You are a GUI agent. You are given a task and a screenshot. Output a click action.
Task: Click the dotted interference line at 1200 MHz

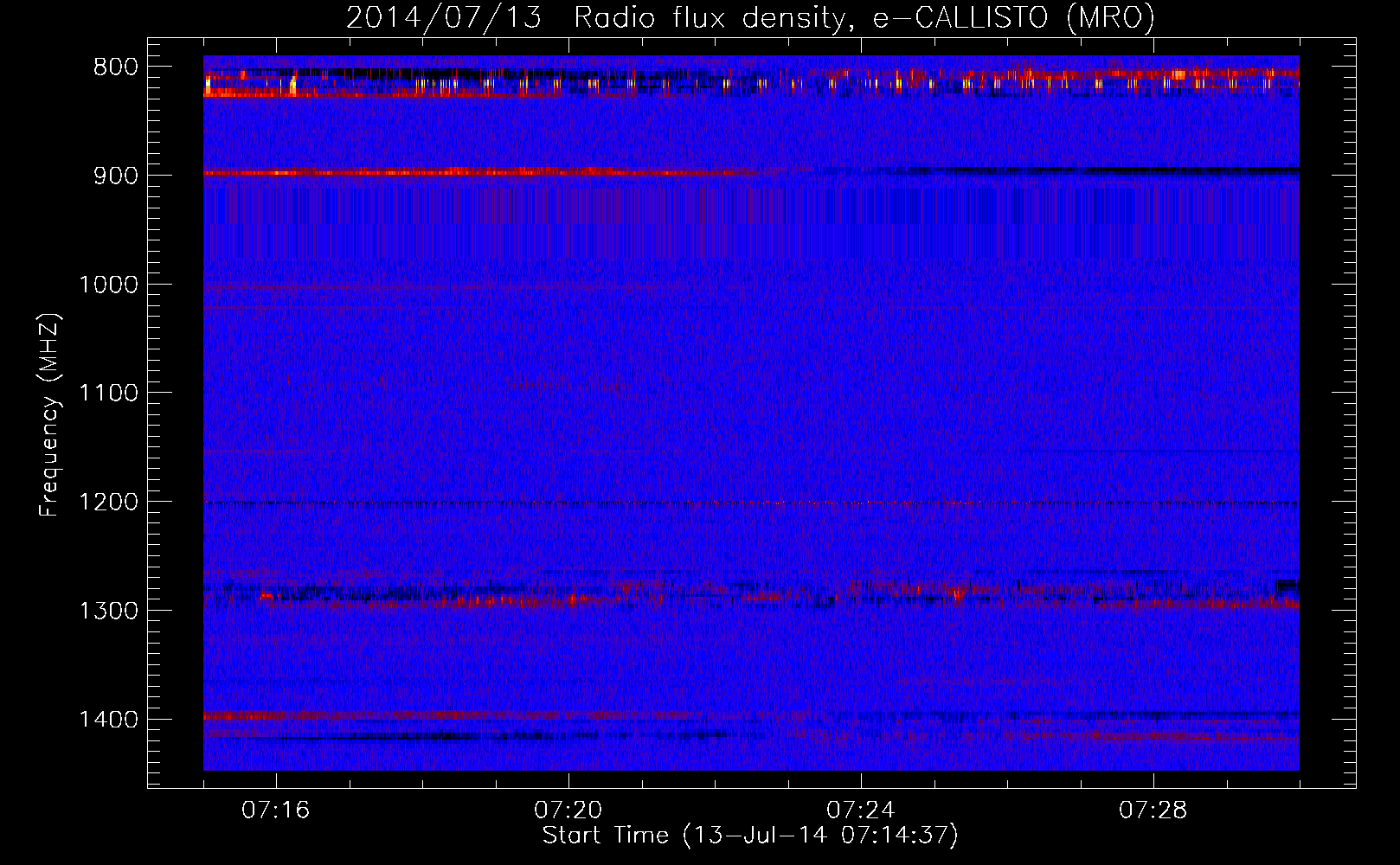[x=751, y=503]
